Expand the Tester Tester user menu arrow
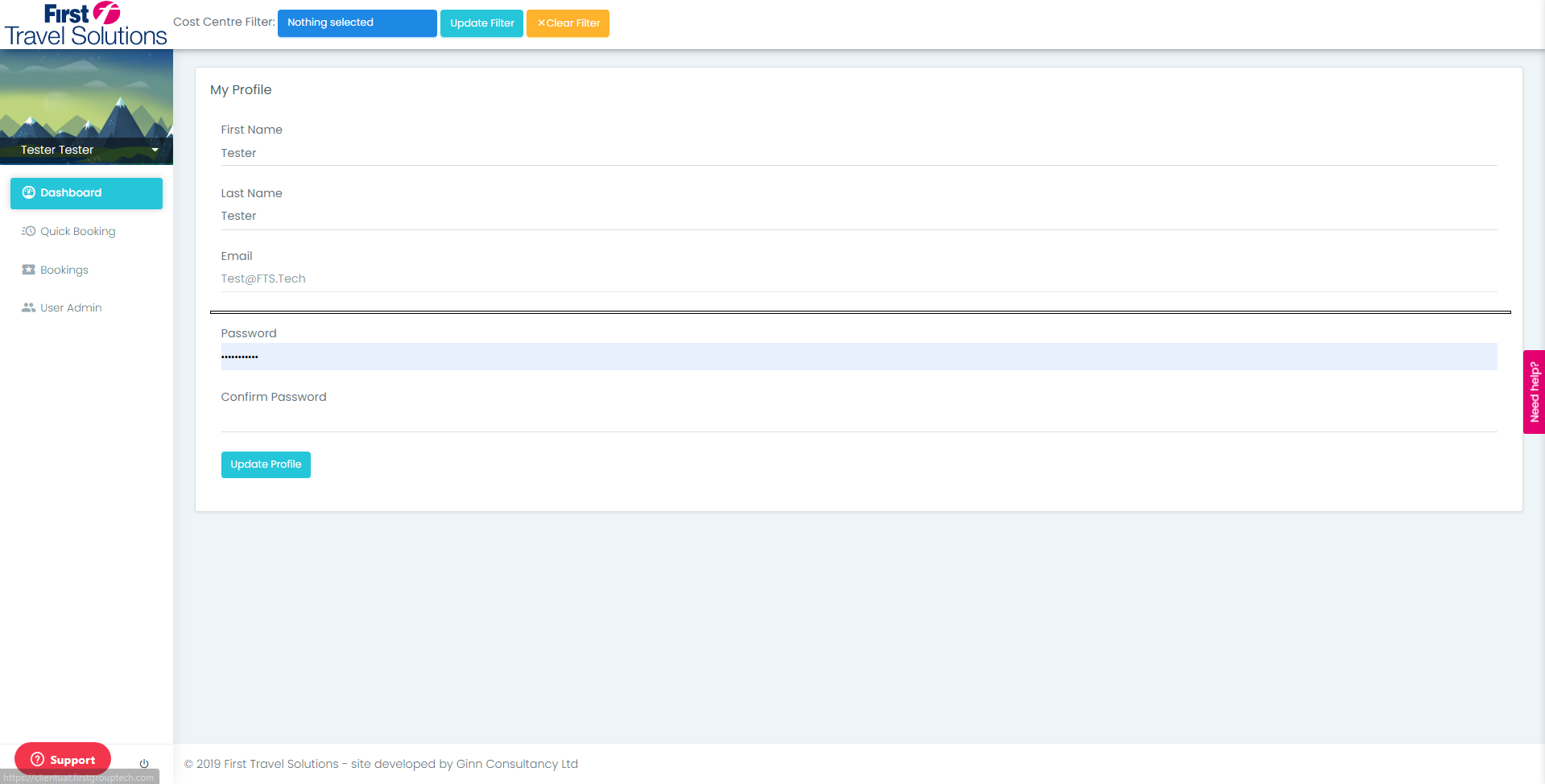The image size is (1545, 784). (x=155, y=150)
